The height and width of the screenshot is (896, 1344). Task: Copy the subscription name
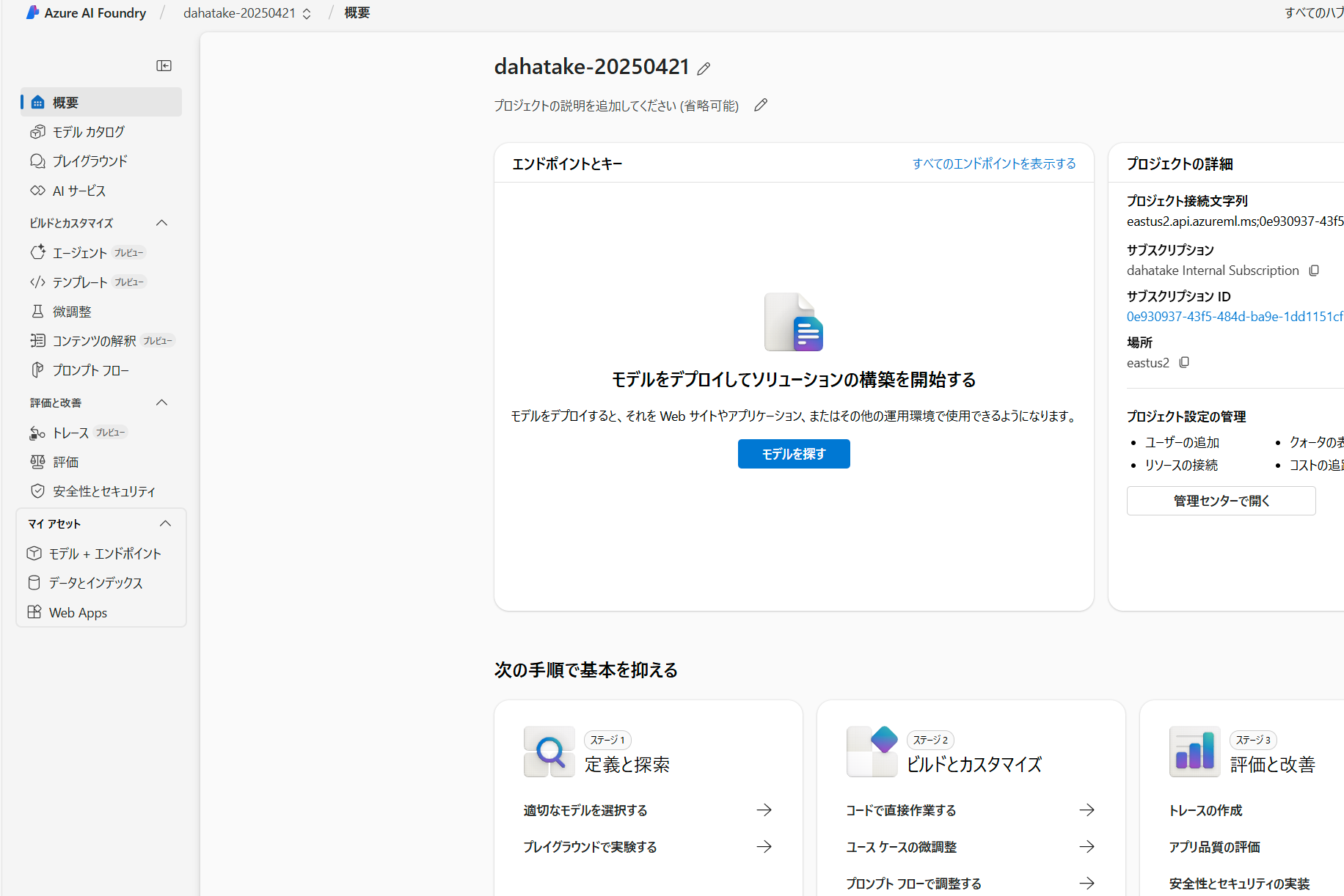[1314, 271]
